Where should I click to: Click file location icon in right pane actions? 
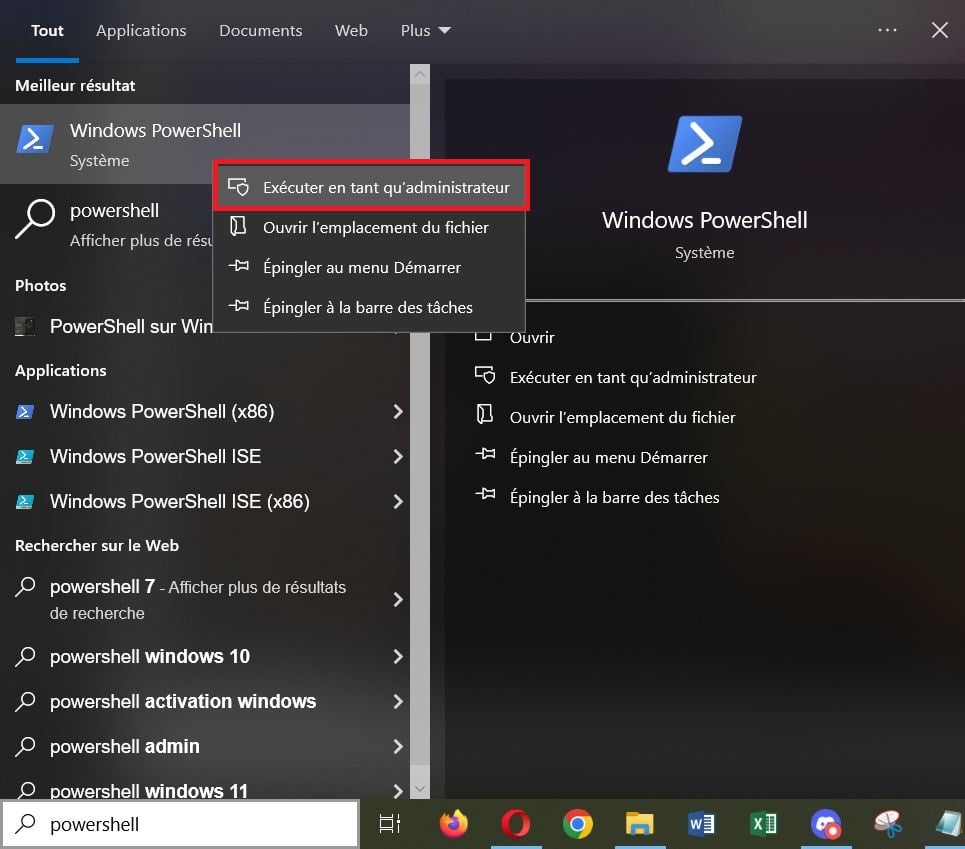pos(485,415)
